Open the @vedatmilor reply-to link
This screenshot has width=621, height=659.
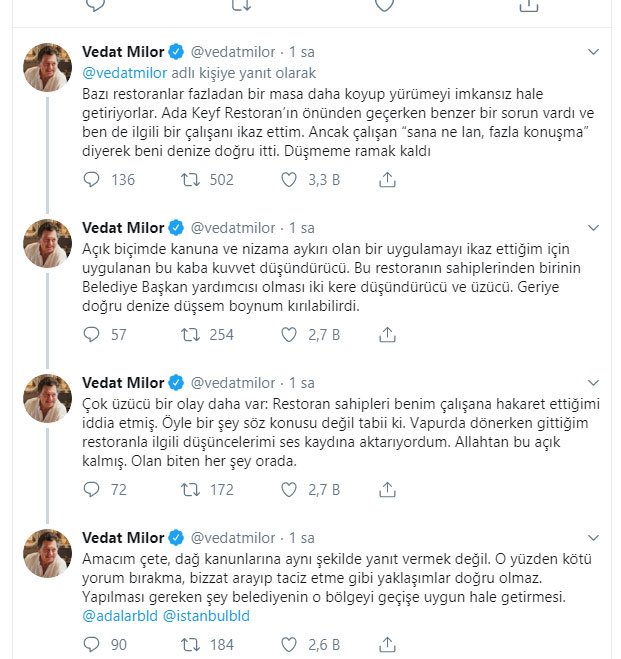click(x=122, y=73)
